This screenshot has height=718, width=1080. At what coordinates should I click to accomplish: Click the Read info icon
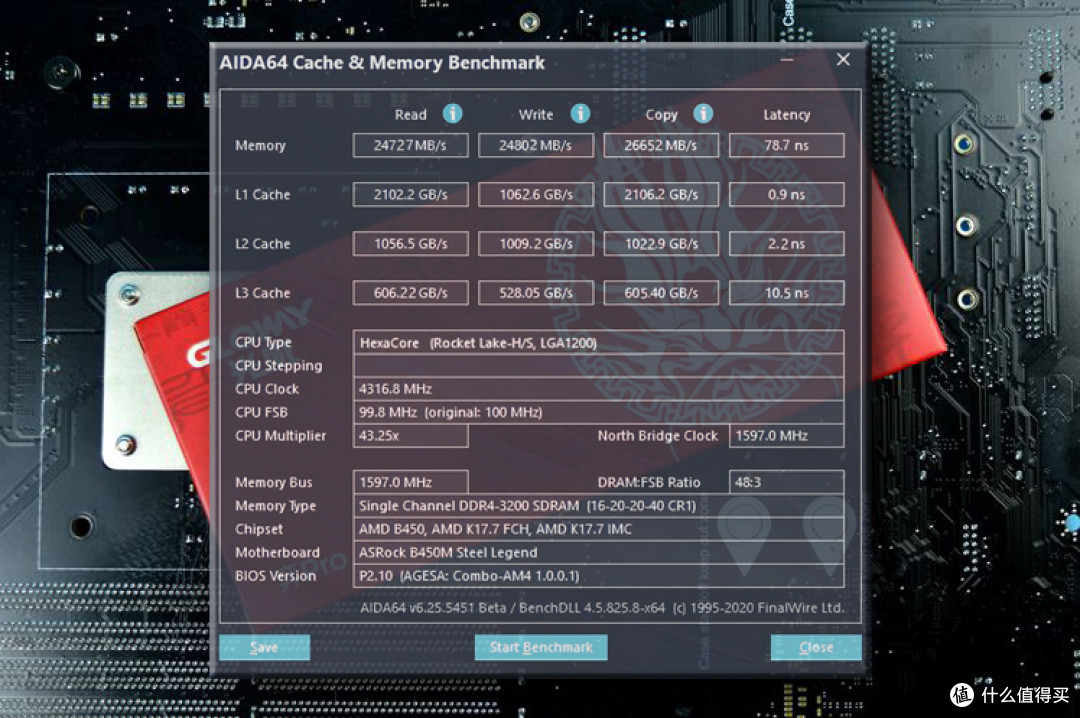453,114
